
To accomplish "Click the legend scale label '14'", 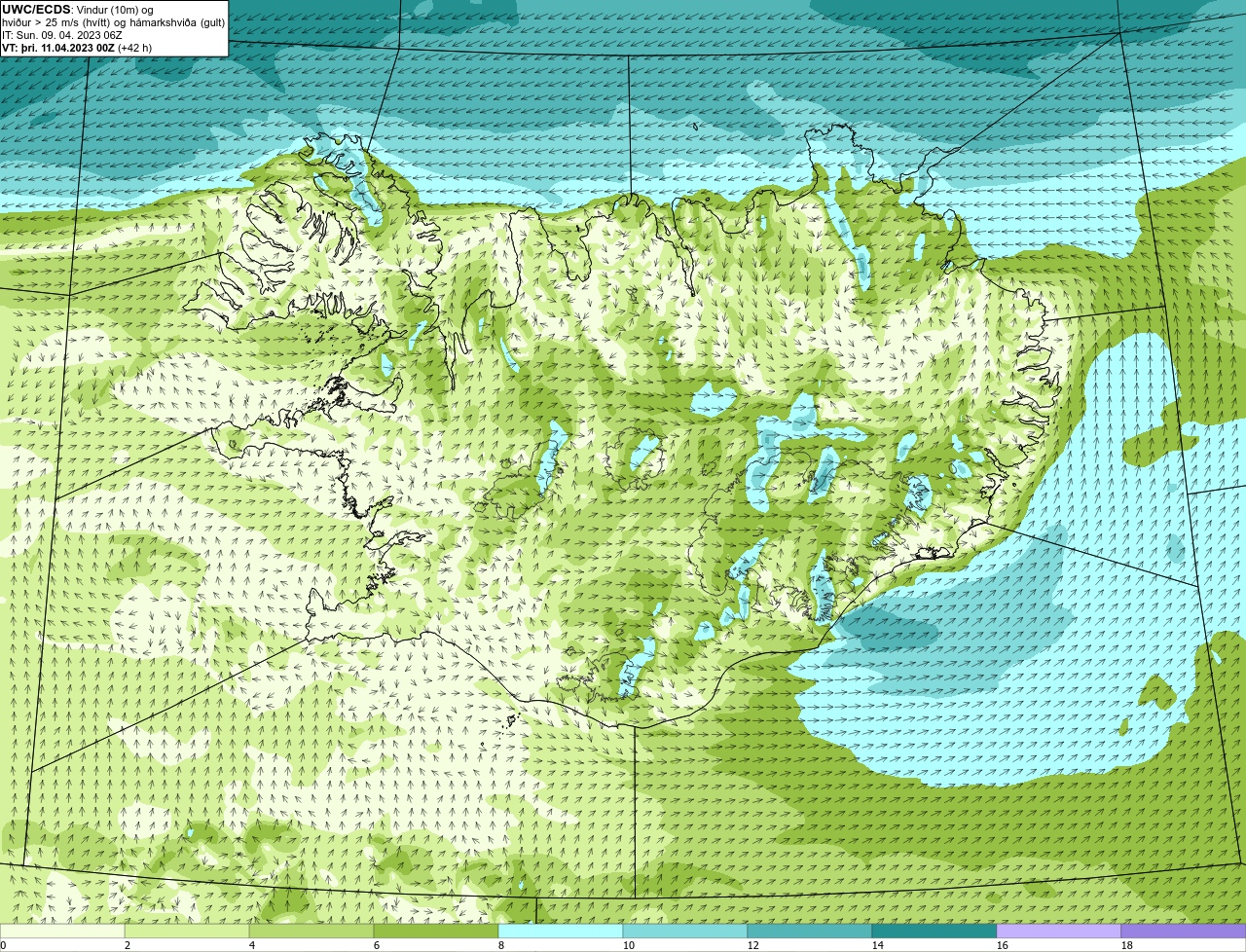I will pos(878,945).
